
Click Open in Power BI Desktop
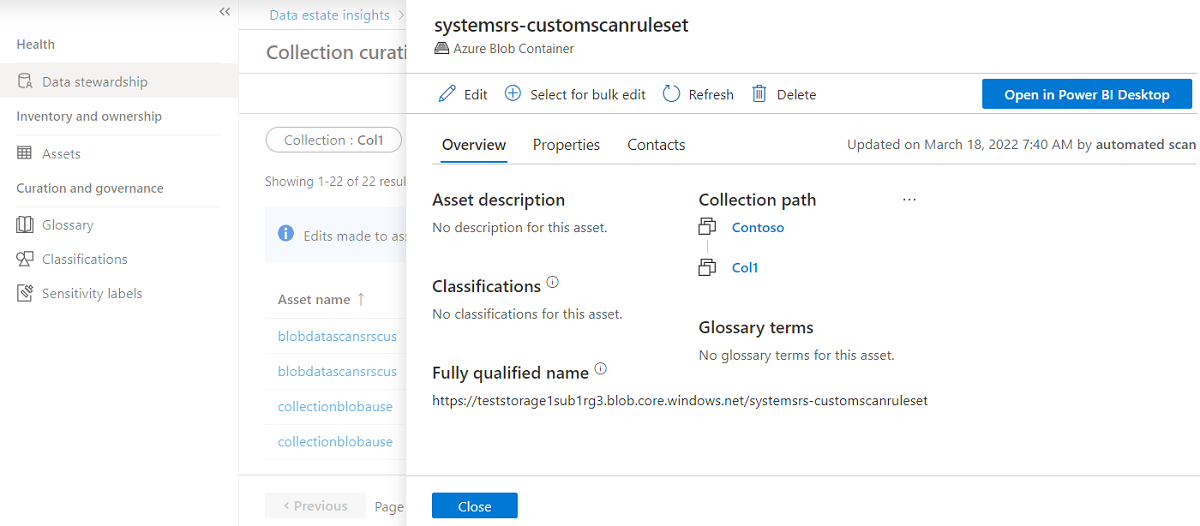tap(1086, 94)
